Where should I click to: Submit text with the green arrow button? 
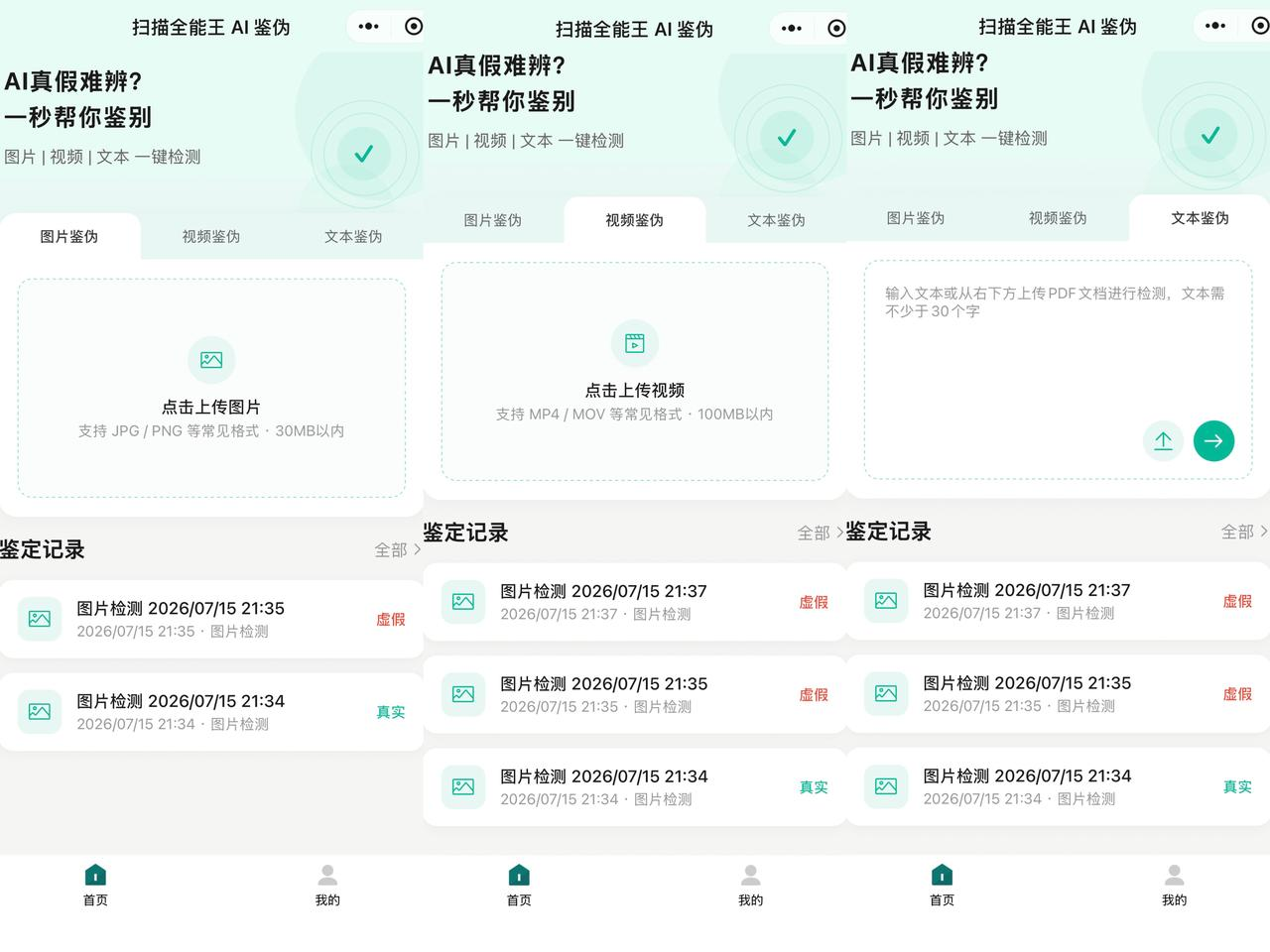coord(1213,441)
